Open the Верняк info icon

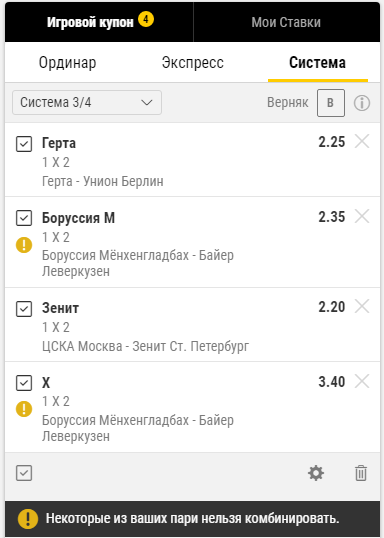362,103
